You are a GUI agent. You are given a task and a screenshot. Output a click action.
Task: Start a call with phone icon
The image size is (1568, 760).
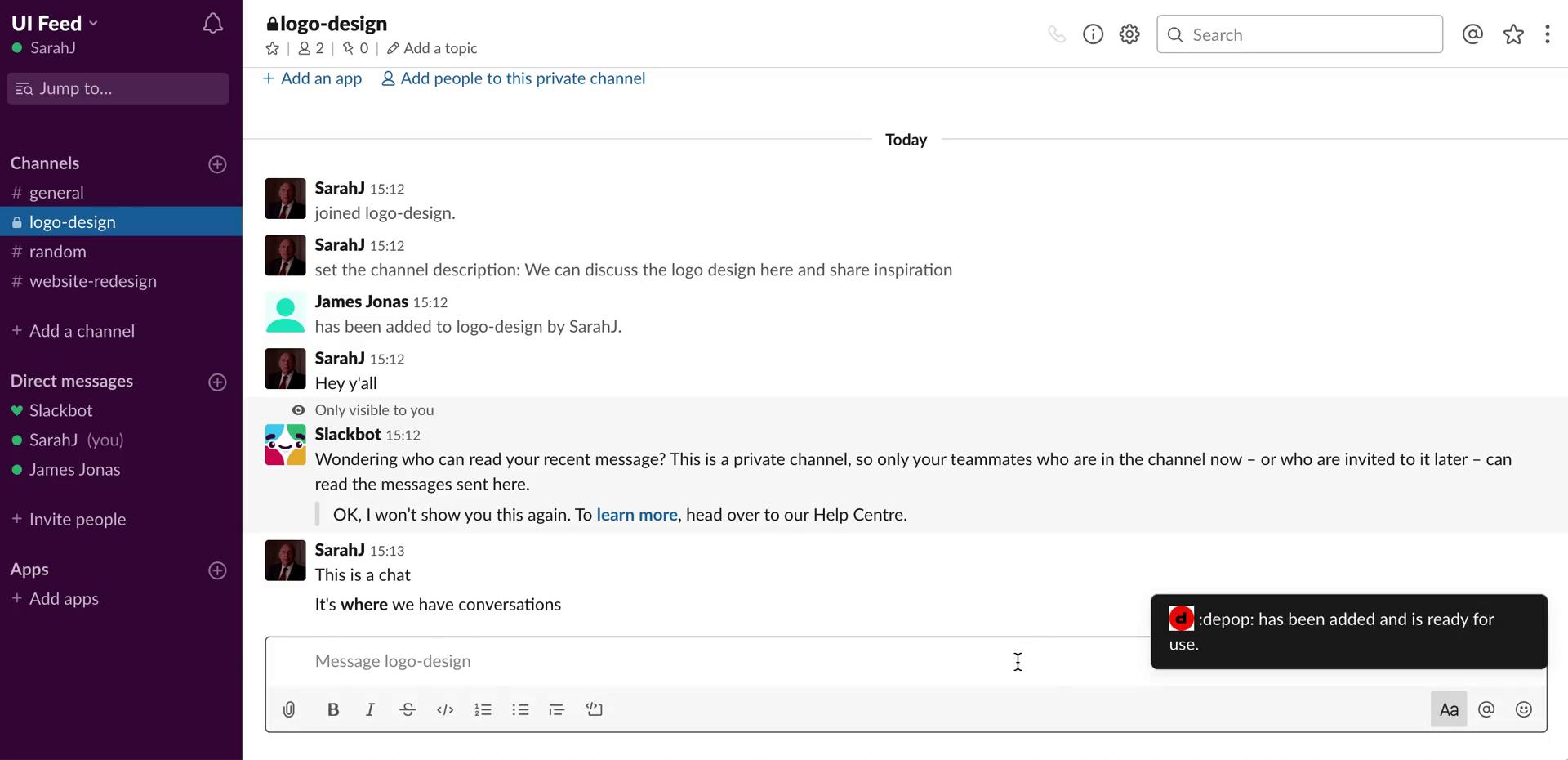pos(1057,34)
